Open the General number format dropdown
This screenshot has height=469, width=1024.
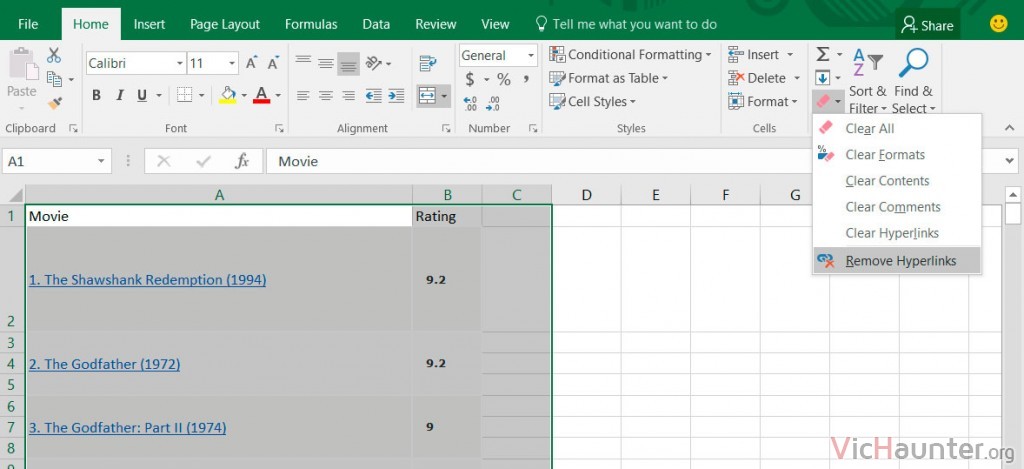click(531, 56)
